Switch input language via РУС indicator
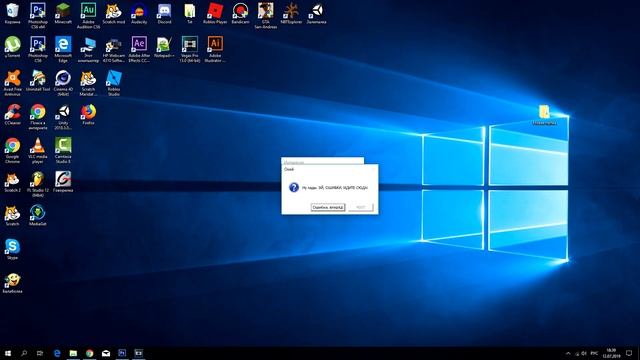This screenshot has height=360, width=640. click(594, 353)
